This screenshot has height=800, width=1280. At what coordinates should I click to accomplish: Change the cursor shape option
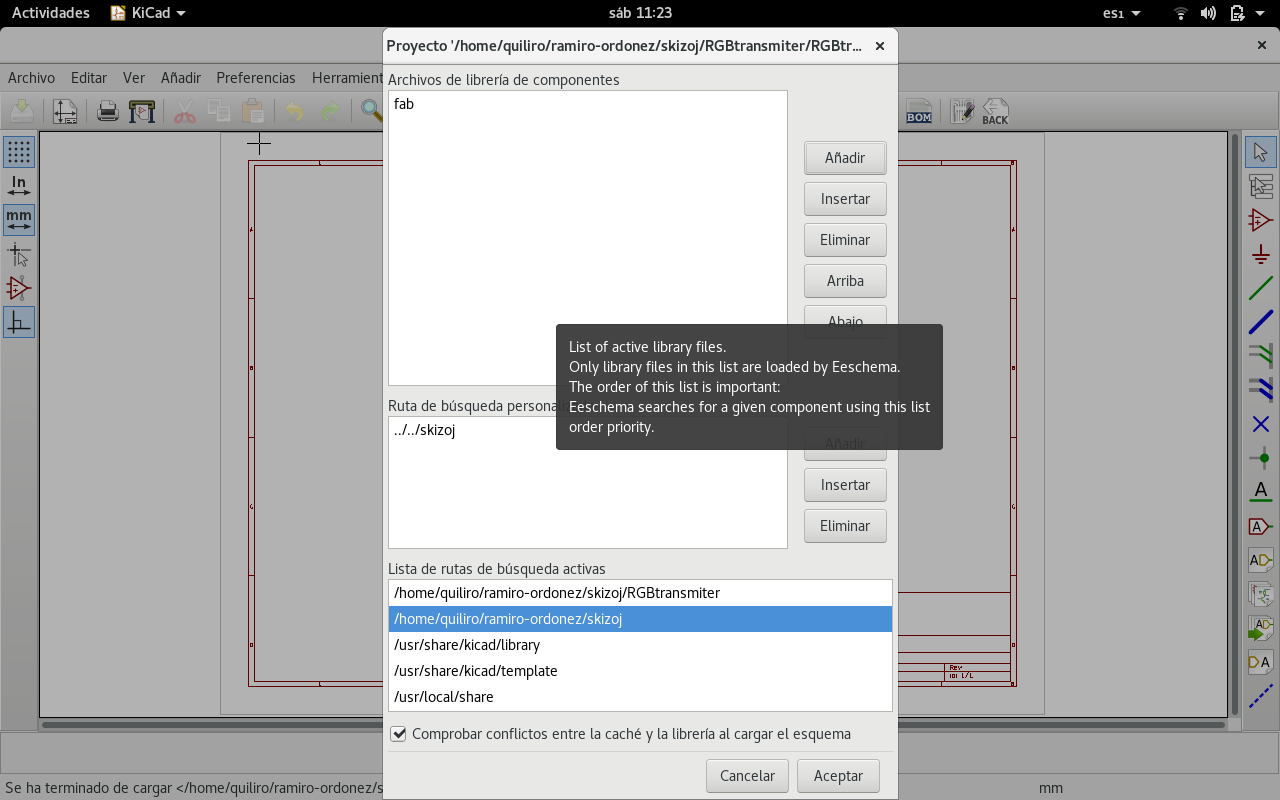(x=19, y=254)
